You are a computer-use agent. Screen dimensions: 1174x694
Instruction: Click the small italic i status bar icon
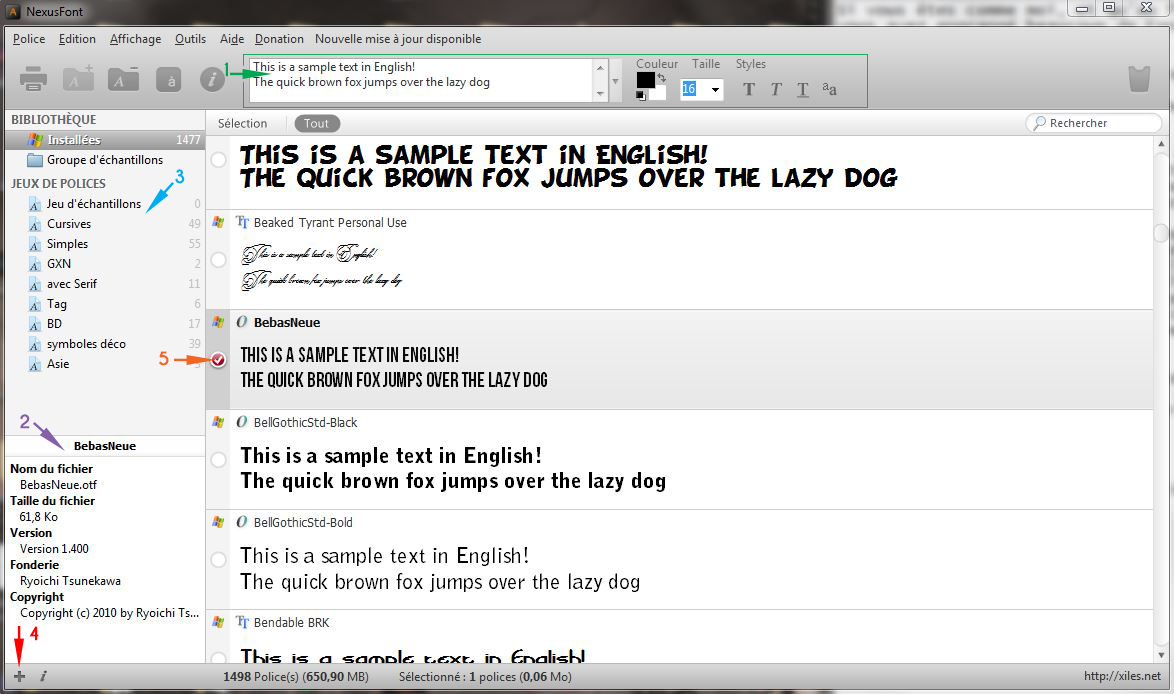(x=43, y=676)
